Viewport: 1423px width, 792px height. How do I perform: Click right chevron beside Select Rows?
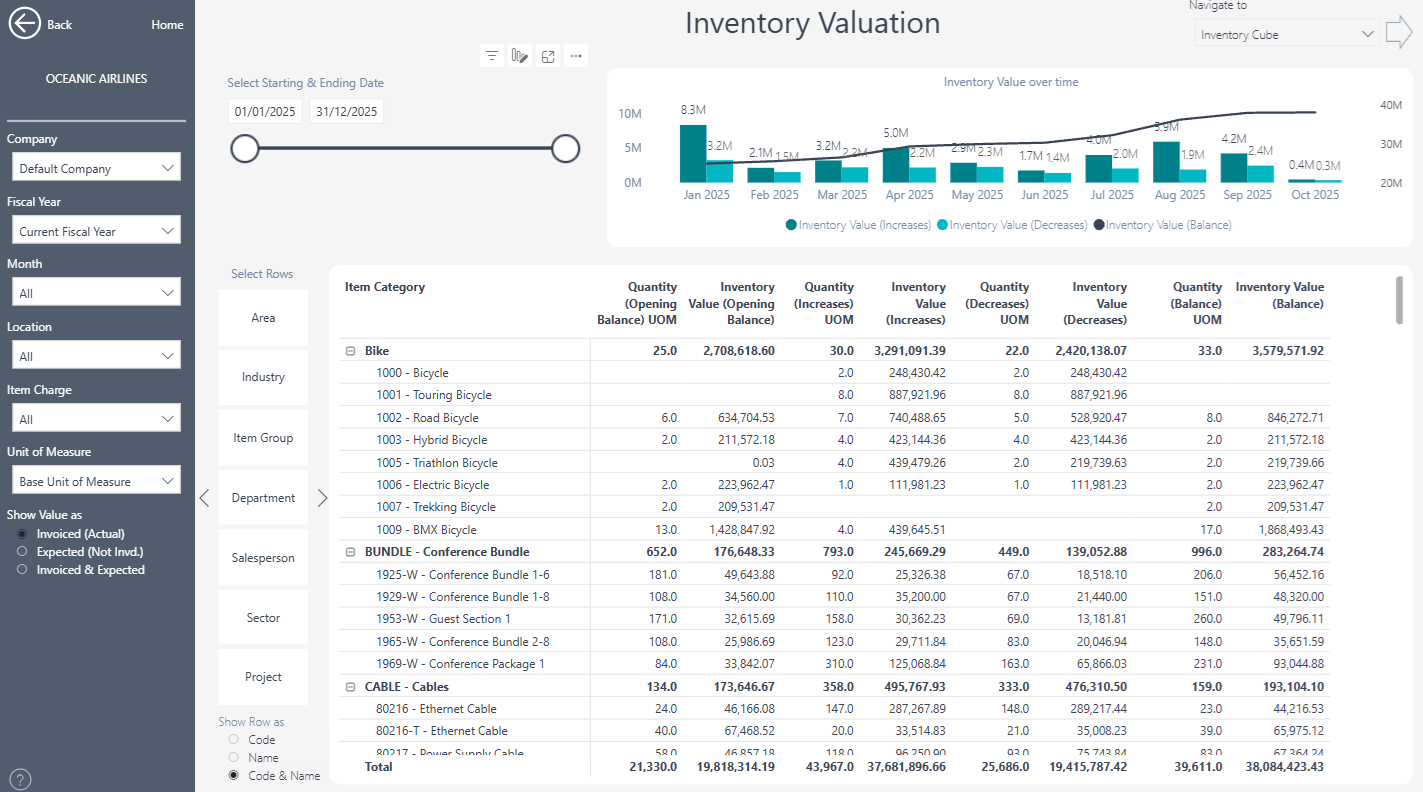pyautogui.click(x=322, y=498)
